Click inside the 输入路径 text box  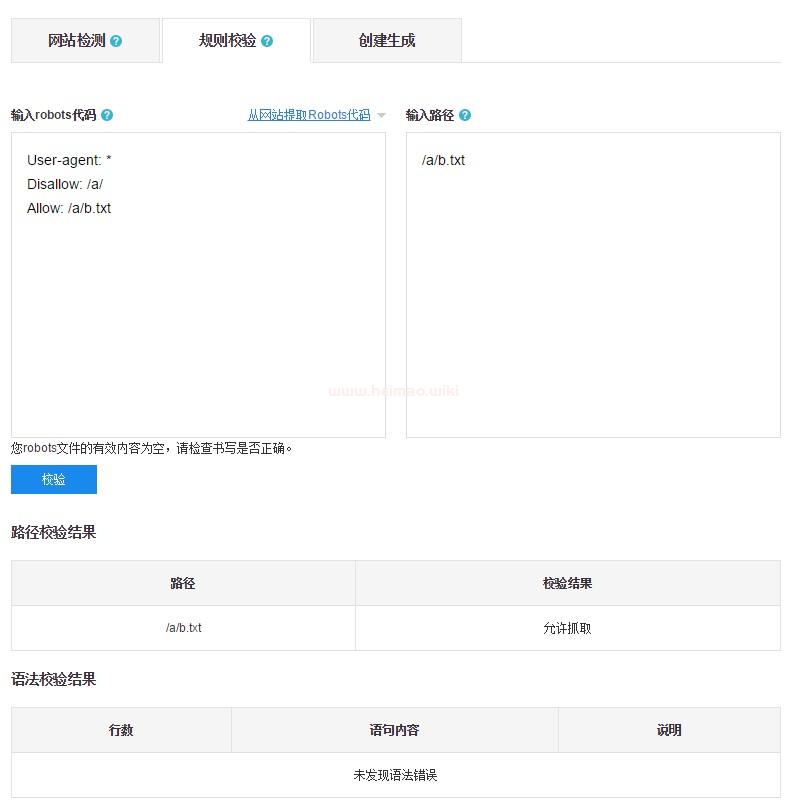click(x=593, y=300)
